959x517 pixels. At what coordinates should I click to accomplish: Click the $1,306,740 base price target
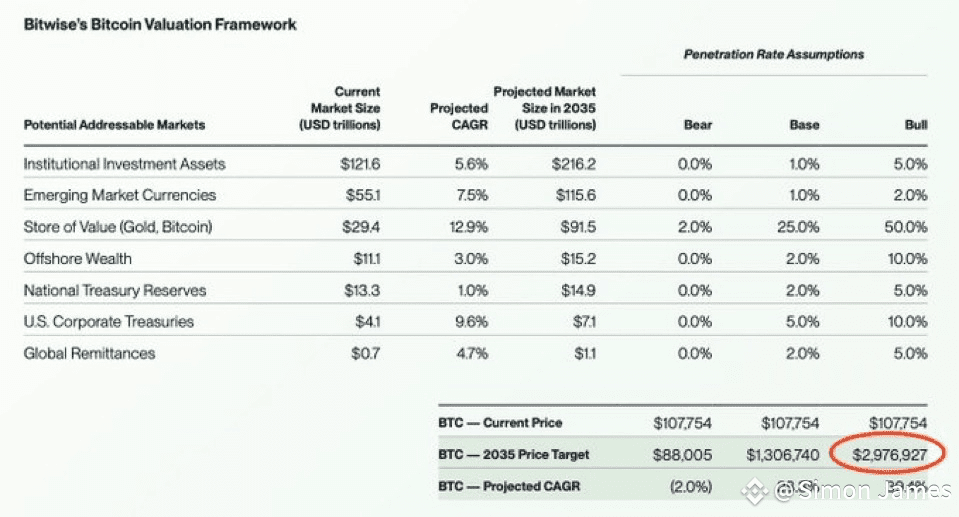tap(782, 455)
